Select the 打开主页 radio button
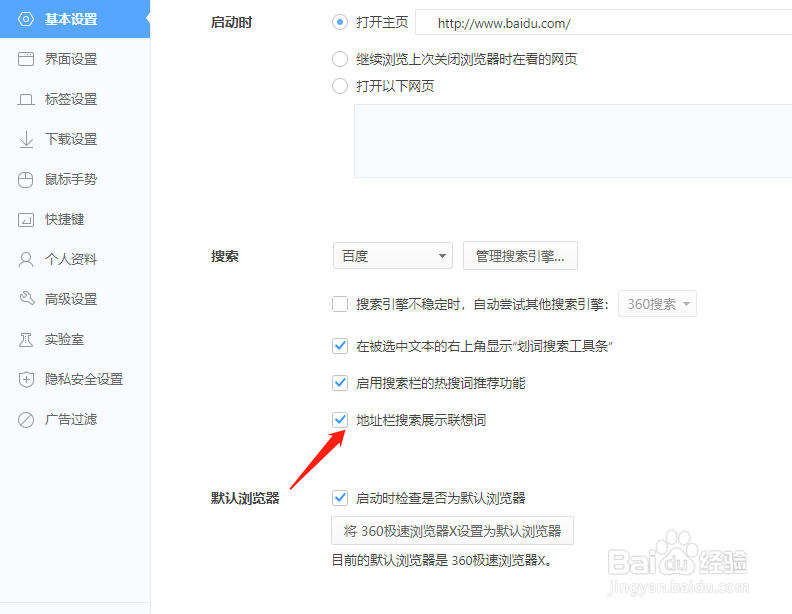 pyautogui.click(x=340, y=22)
